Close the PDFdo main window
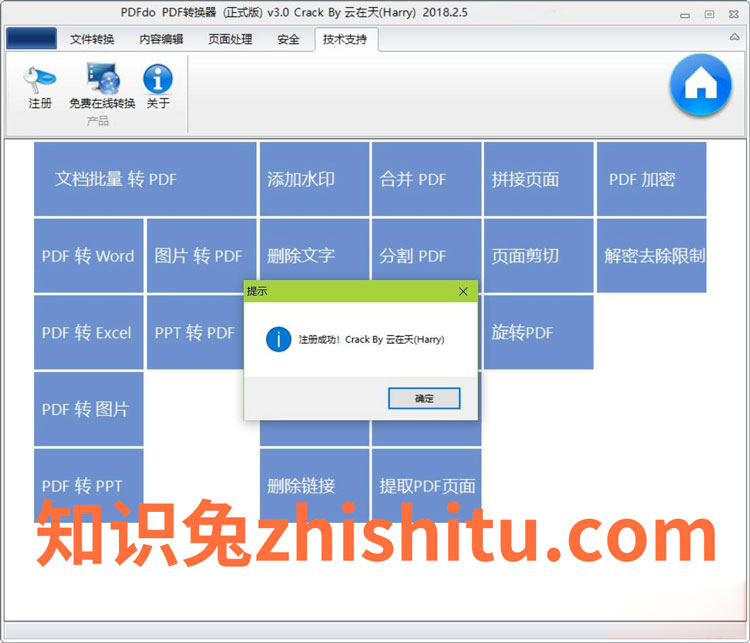Screen dimensions: 750x643 [x=734, y=14]
